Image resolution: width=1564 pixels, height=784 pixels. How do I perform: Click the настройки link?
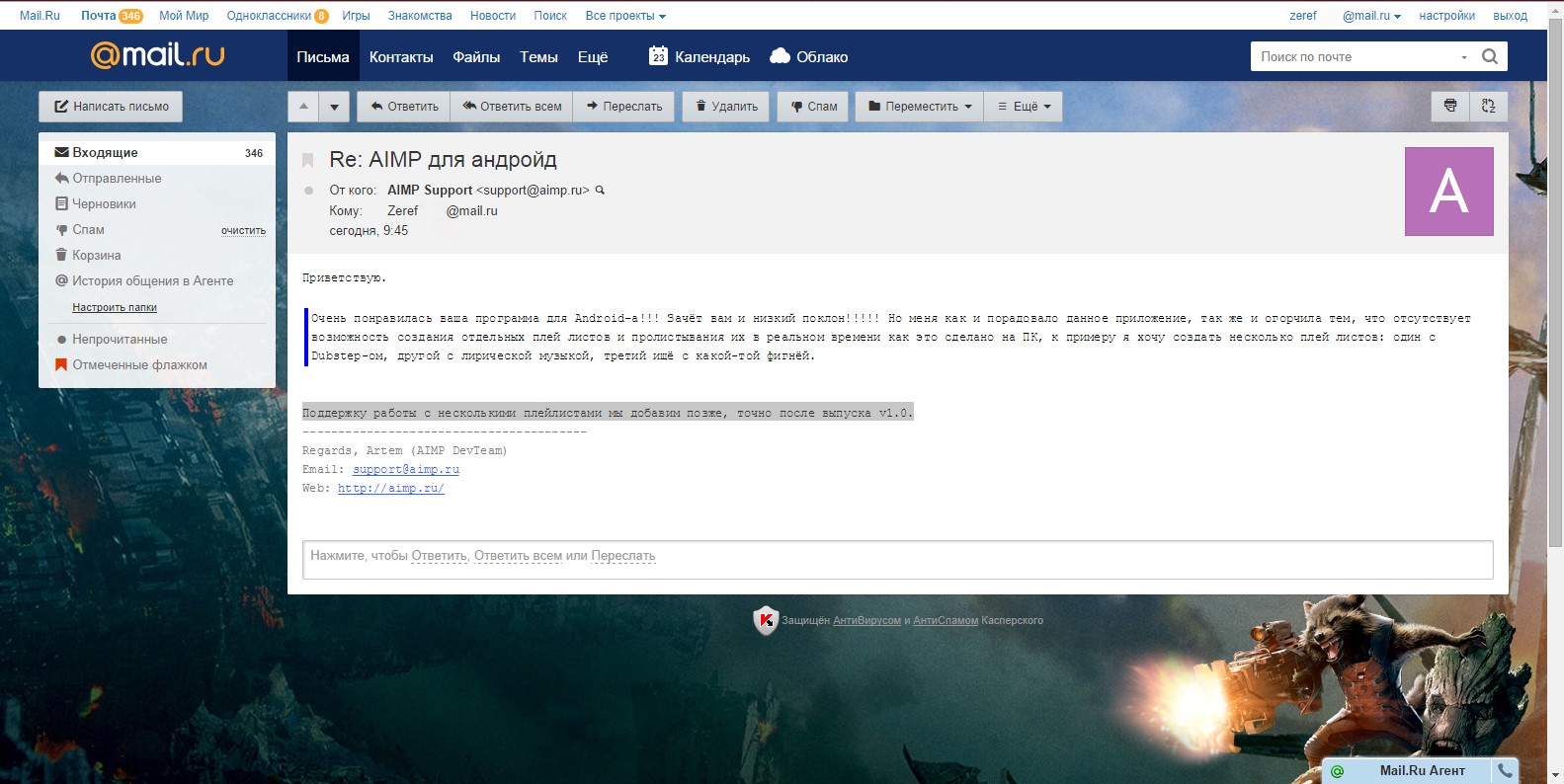[1446, 16]
